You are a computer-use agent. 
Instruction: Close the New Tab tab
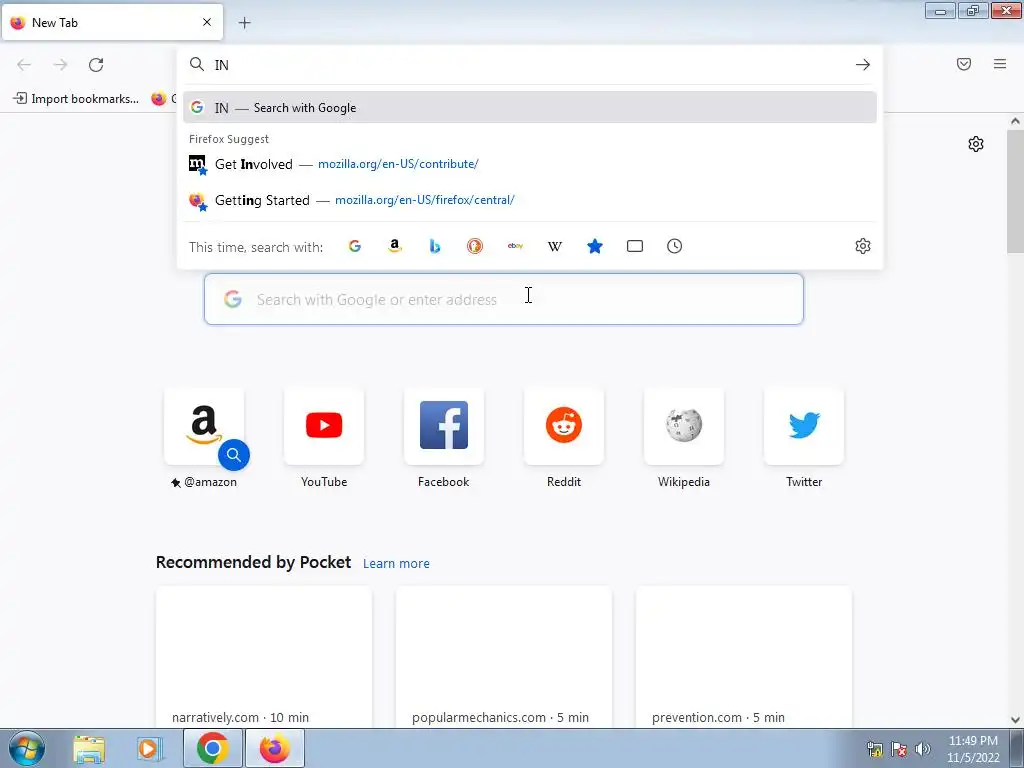pyautogui.click(x=207, y=22)
